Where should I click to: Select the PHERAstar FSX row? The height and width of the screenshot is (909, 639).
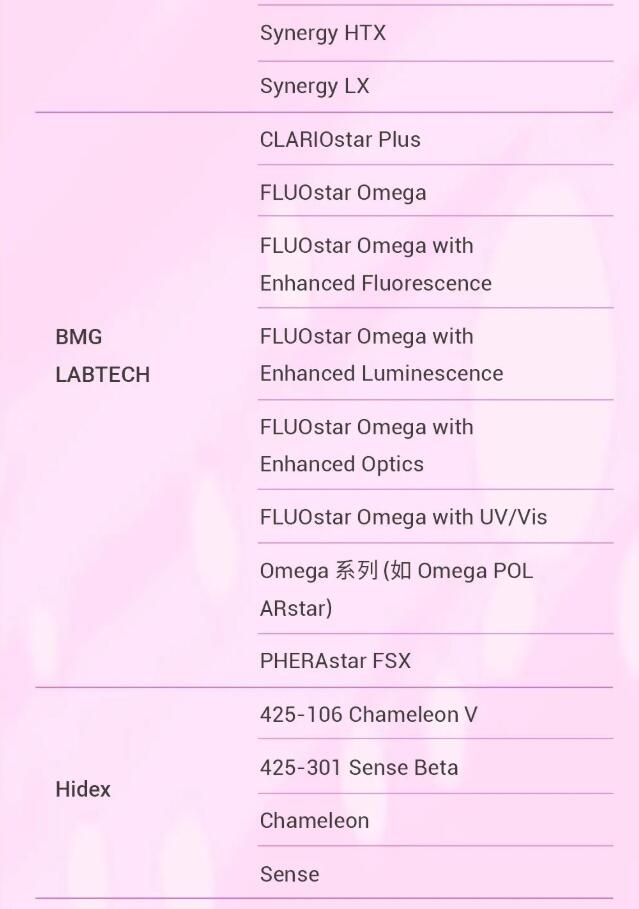click(335, 661)
